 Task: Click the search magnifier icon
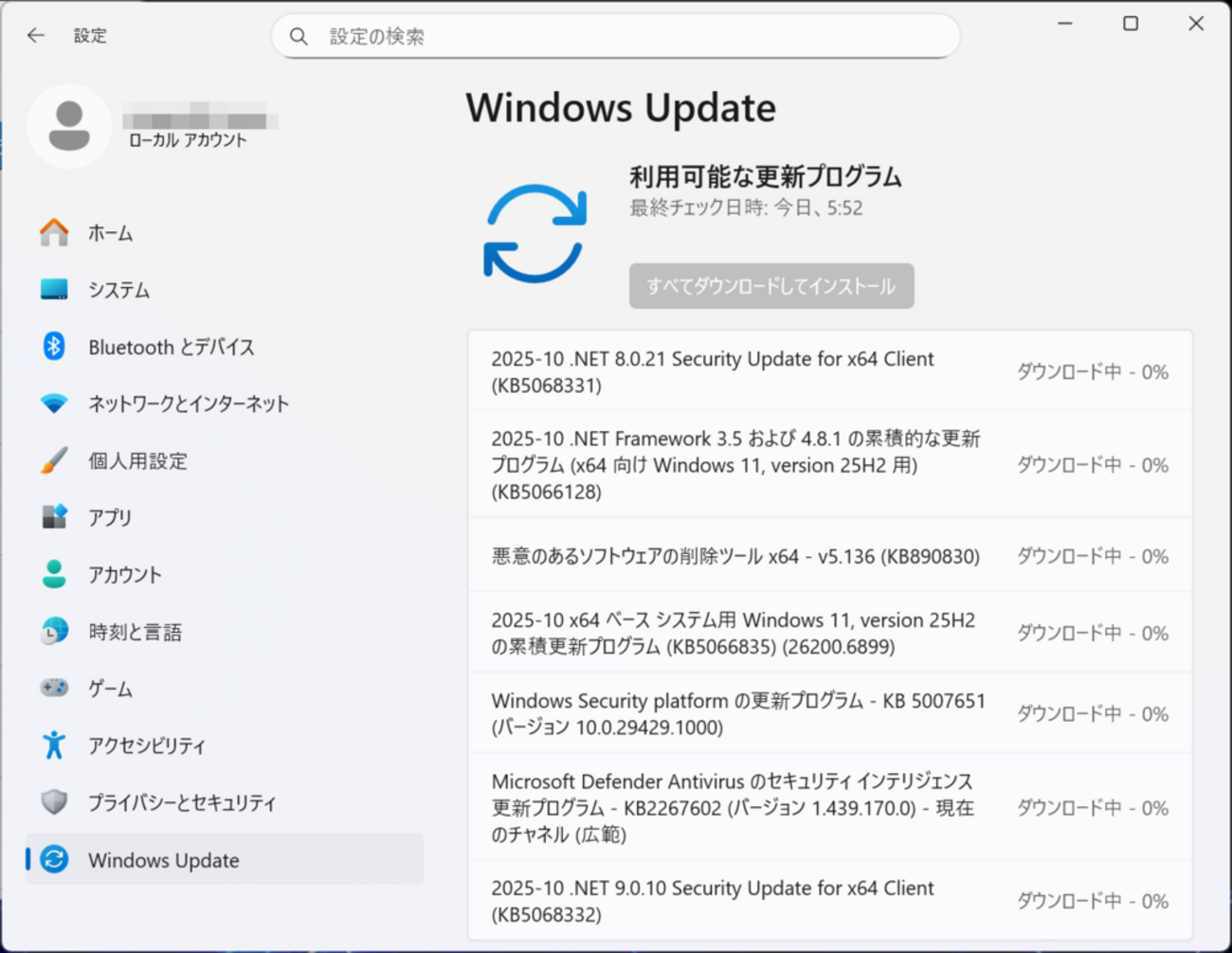tap(299, 36)
